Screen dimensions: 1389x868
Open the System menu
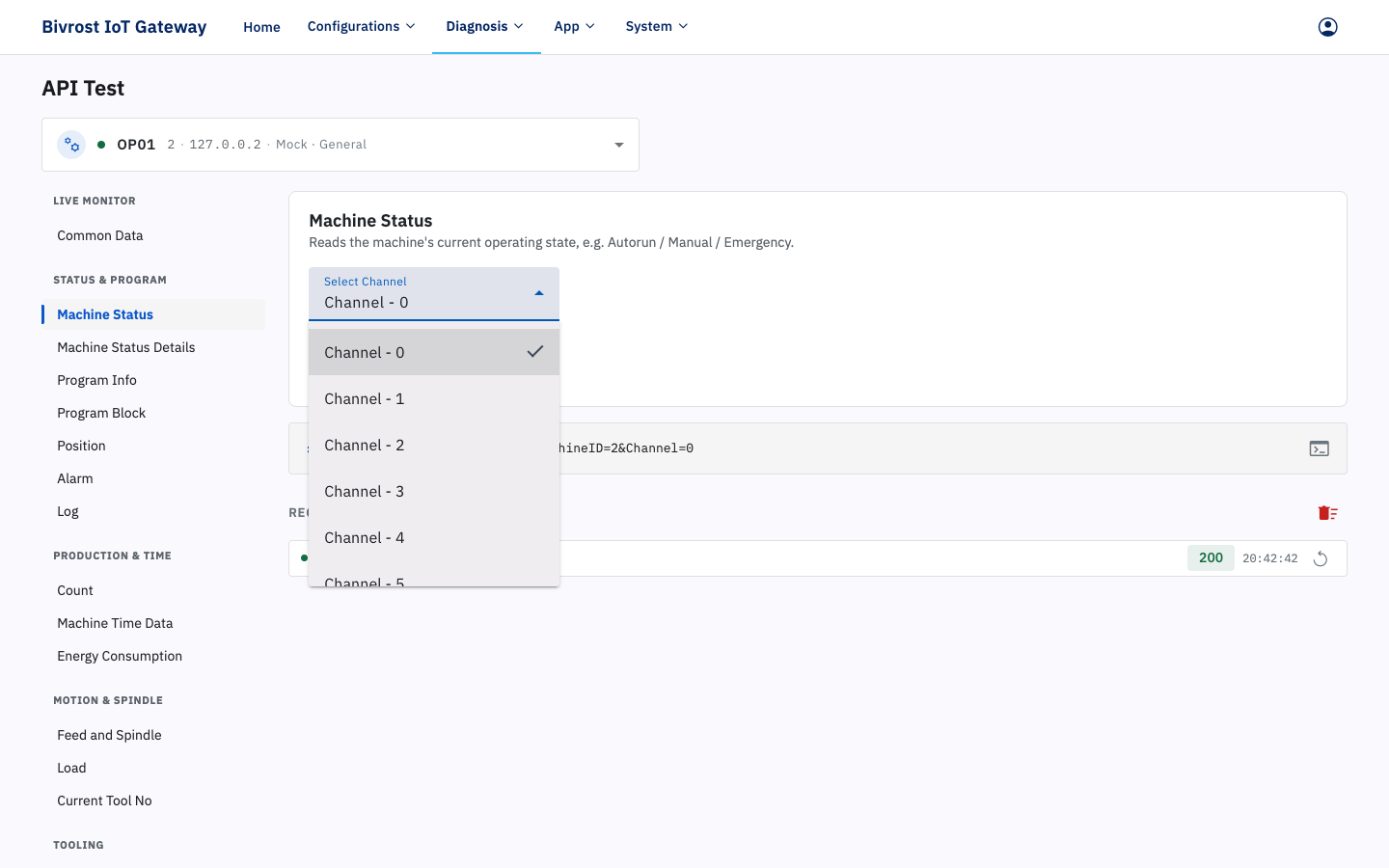[657, 27]
